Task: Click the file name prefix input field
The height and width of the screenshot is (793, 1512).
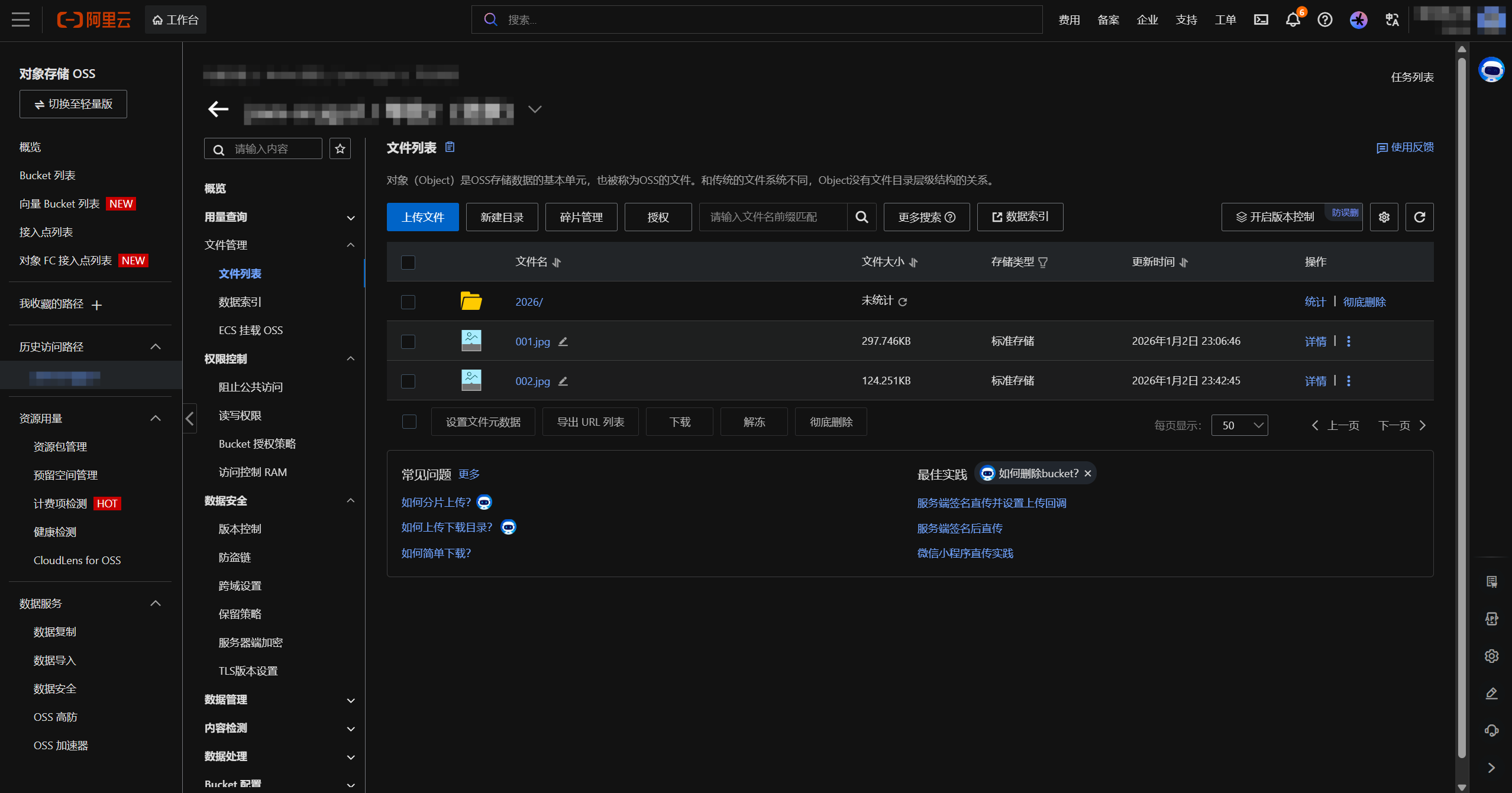Action: tap(772, 217)
